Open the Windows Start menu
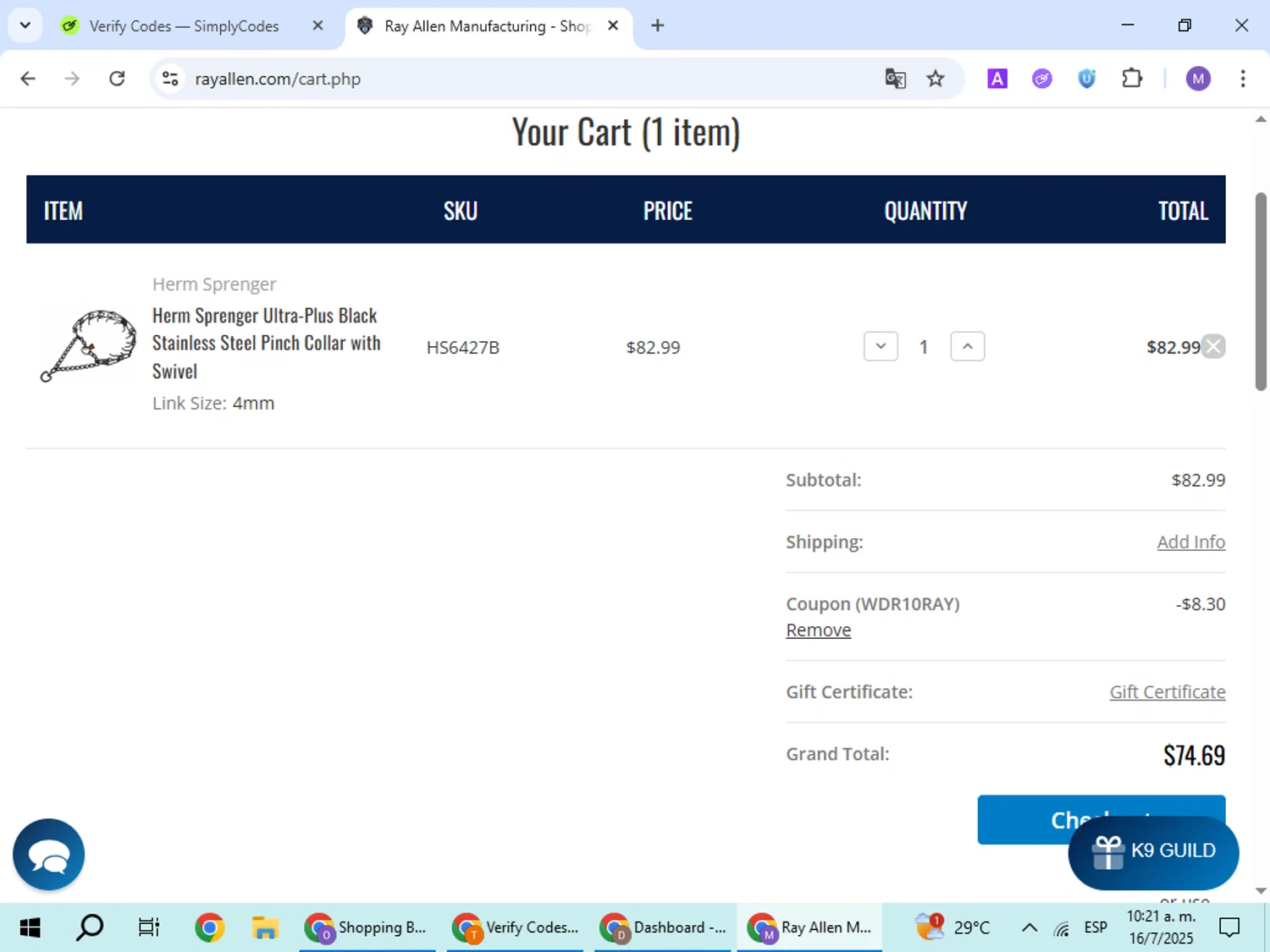Viewport: 1270px width, 952px height. 30,927
